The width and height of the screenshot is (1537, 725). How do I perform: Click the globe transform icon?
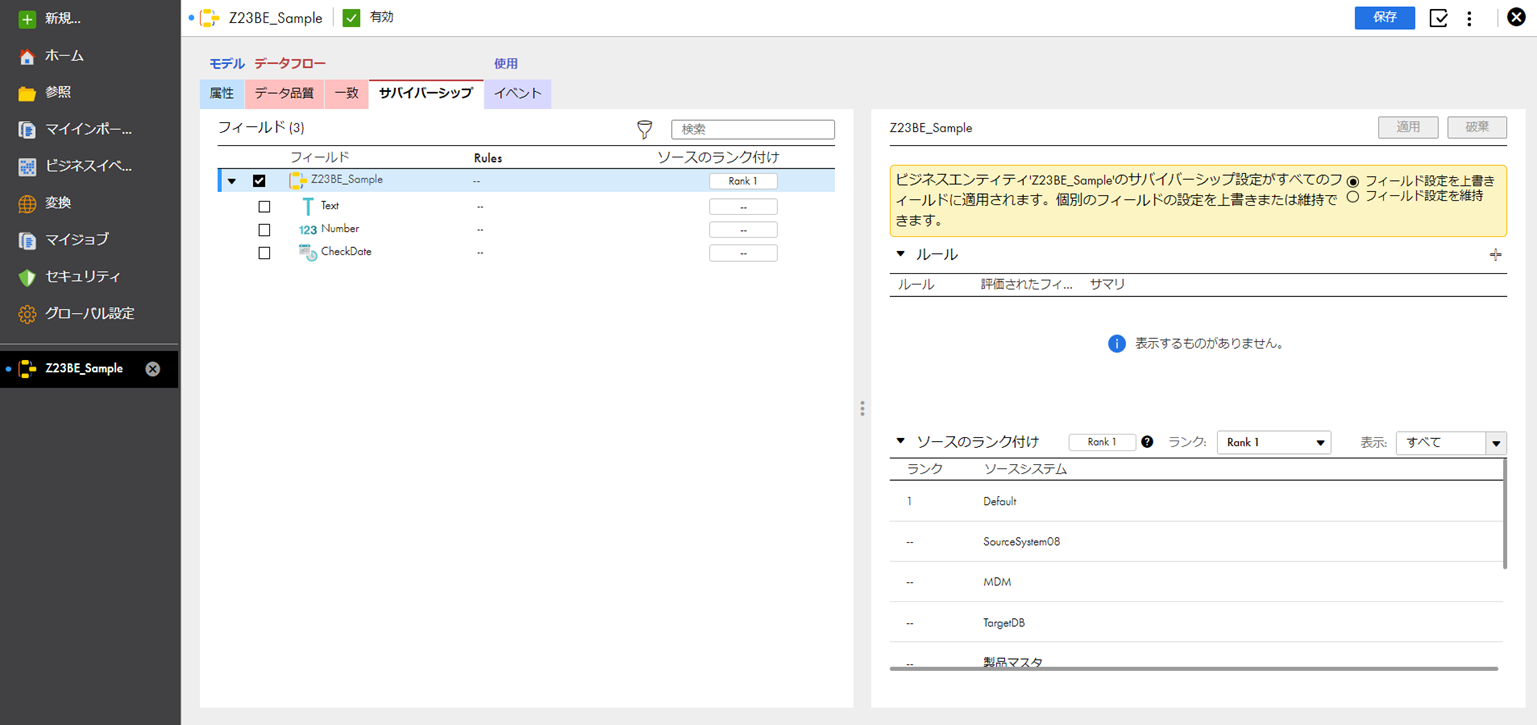tap(27, 203)
